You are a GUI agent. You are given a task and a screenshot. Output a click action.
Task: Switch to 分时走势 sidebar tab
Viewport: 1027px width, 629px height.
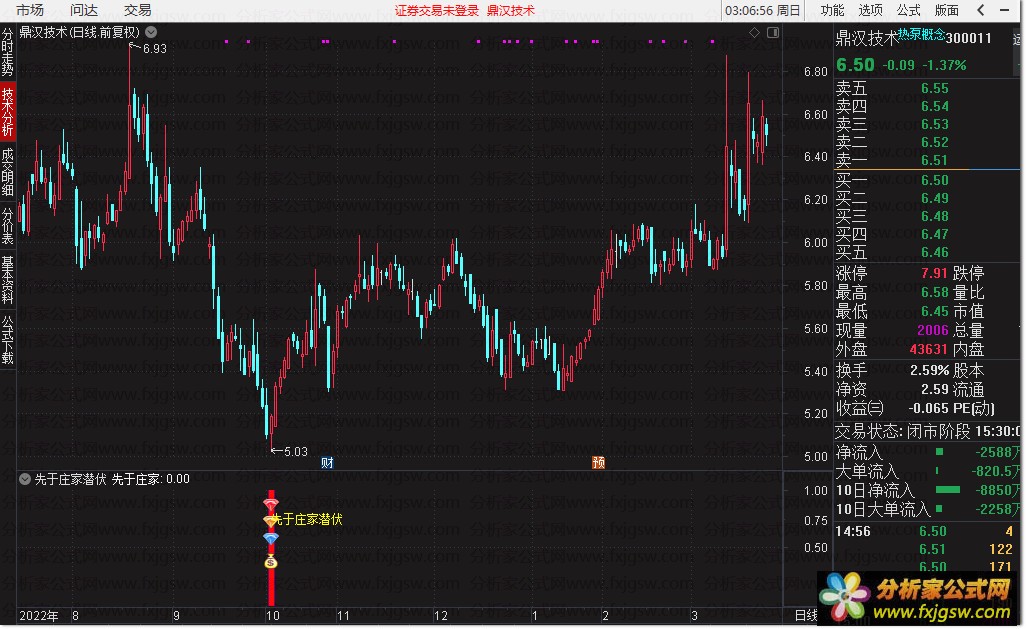[7, 52]
